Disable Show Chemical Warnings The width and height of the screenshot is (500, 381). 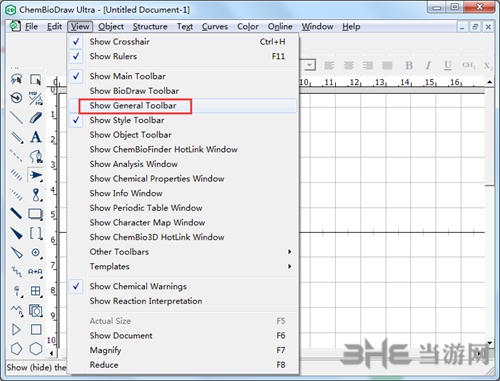(x=182, y=286)
